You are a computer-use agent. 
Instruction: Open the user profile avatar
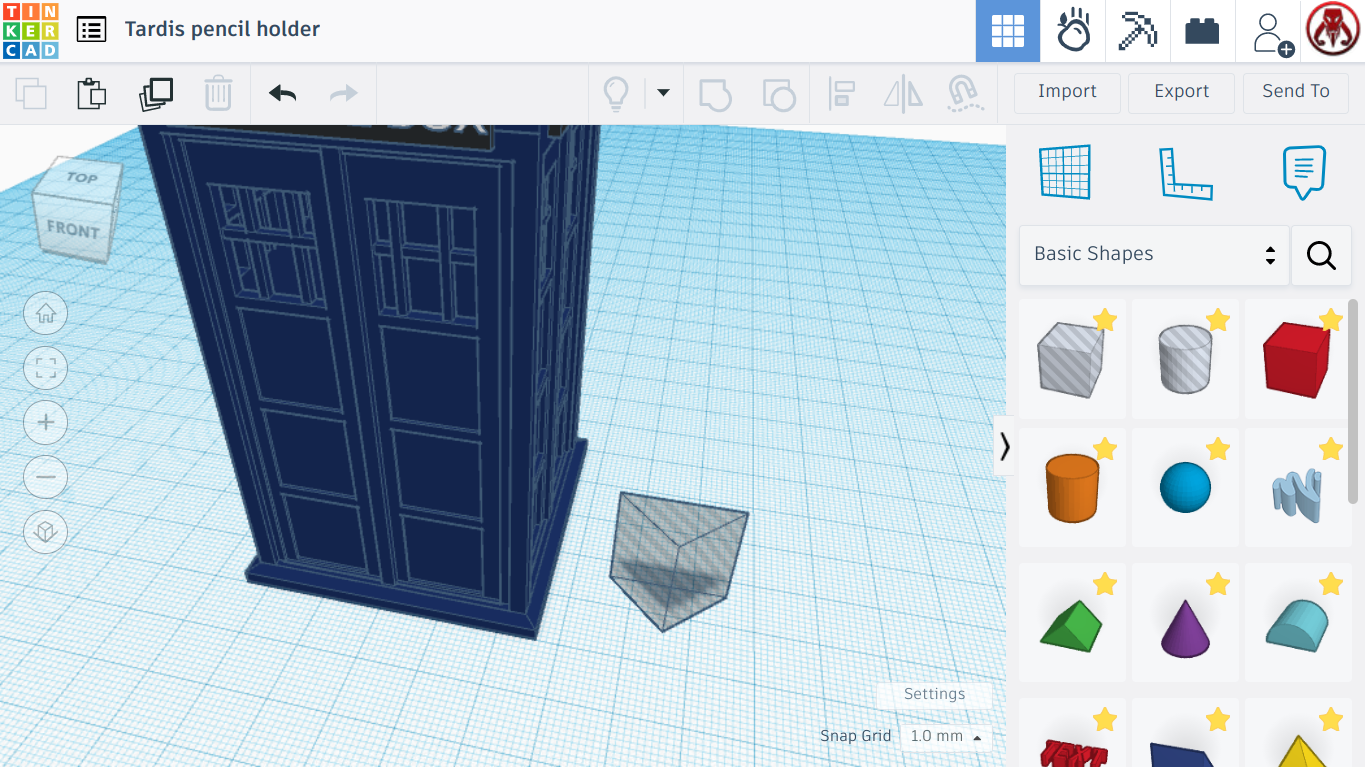pyautogui.click(x=1332, y=31)
